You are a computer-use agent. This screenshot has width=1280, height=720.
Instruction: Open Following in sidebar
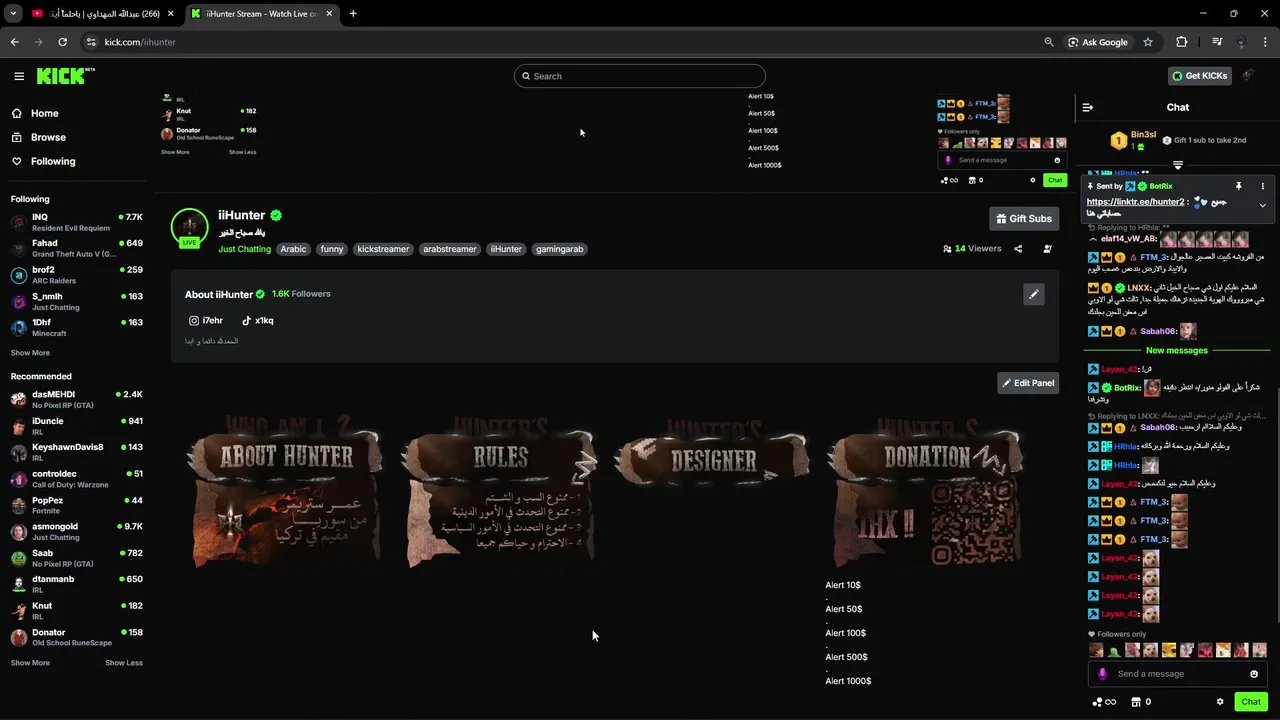[52, 161]
